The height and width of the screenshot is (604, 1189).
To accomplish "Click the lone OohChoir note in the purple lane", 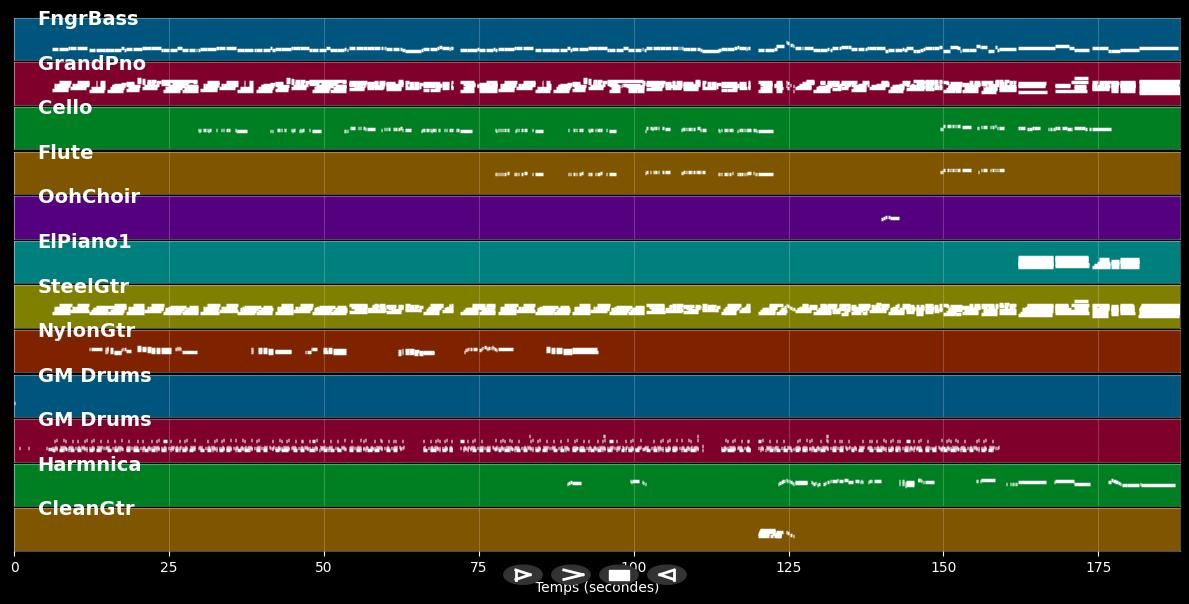I will pos(890,218).
